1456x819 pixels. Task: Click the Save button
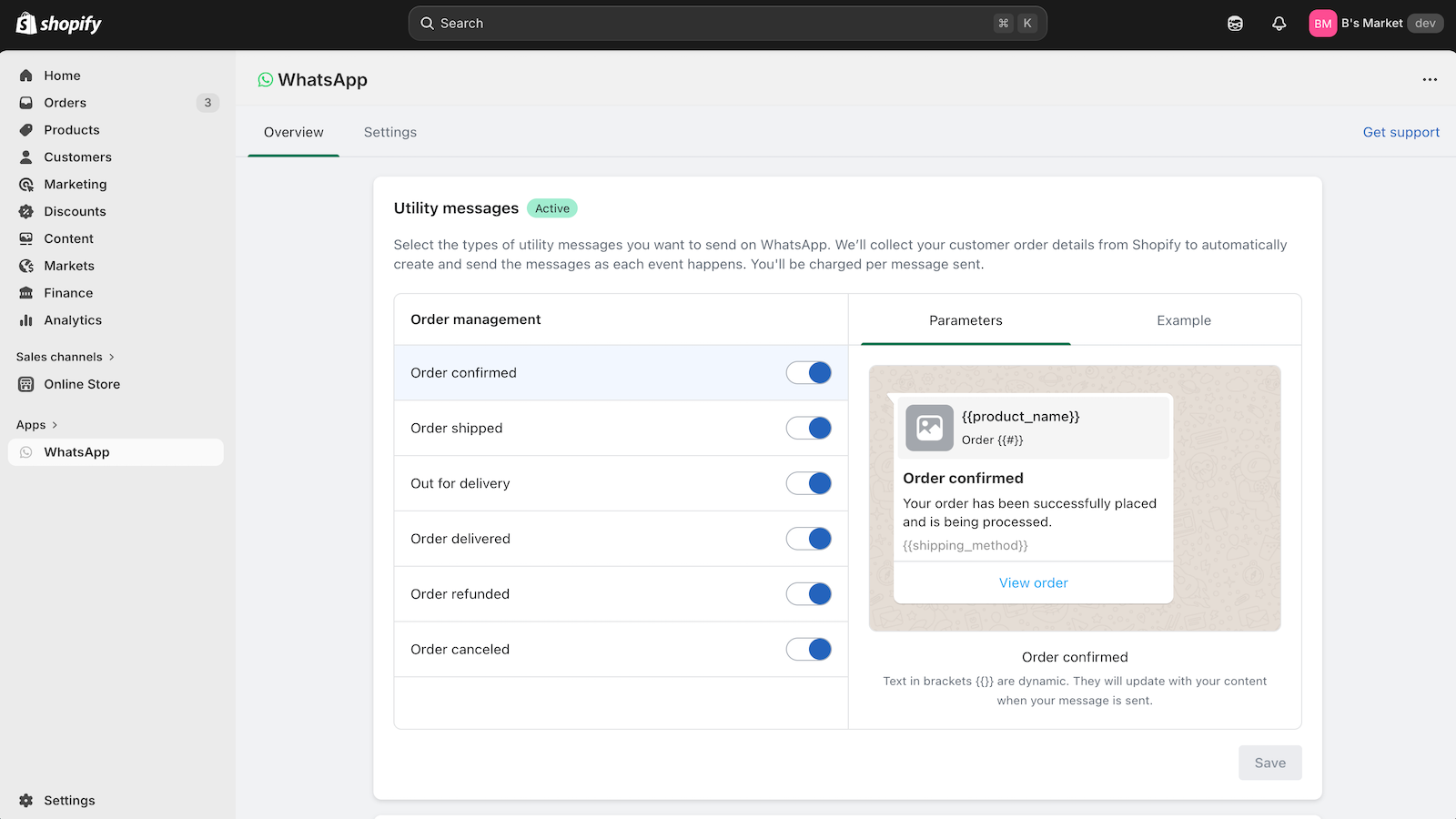[1269, 763]
